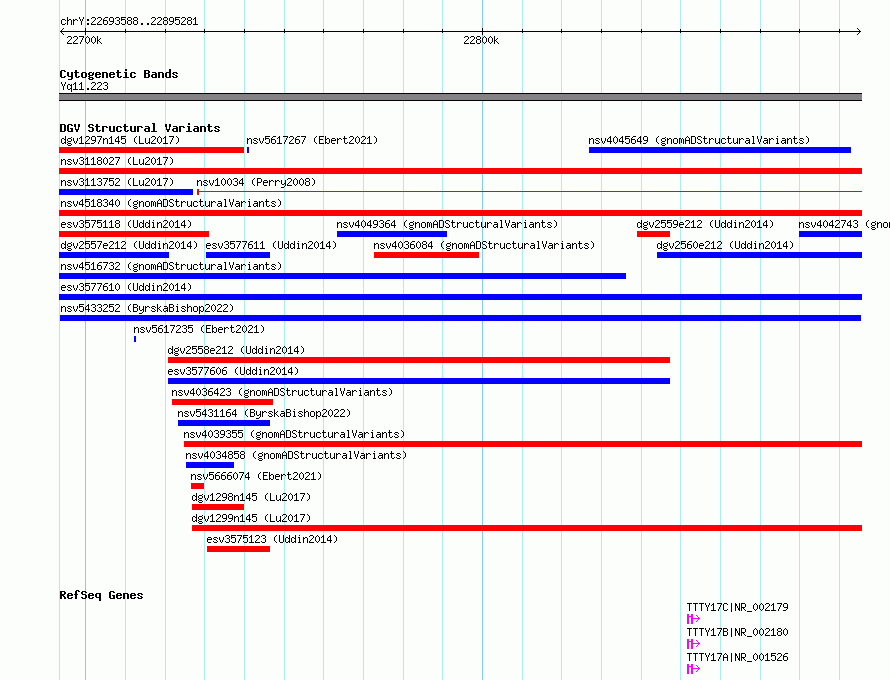
Task: Click the Yq11.223 cytogenetic band bar
Action: pos(460,97)
